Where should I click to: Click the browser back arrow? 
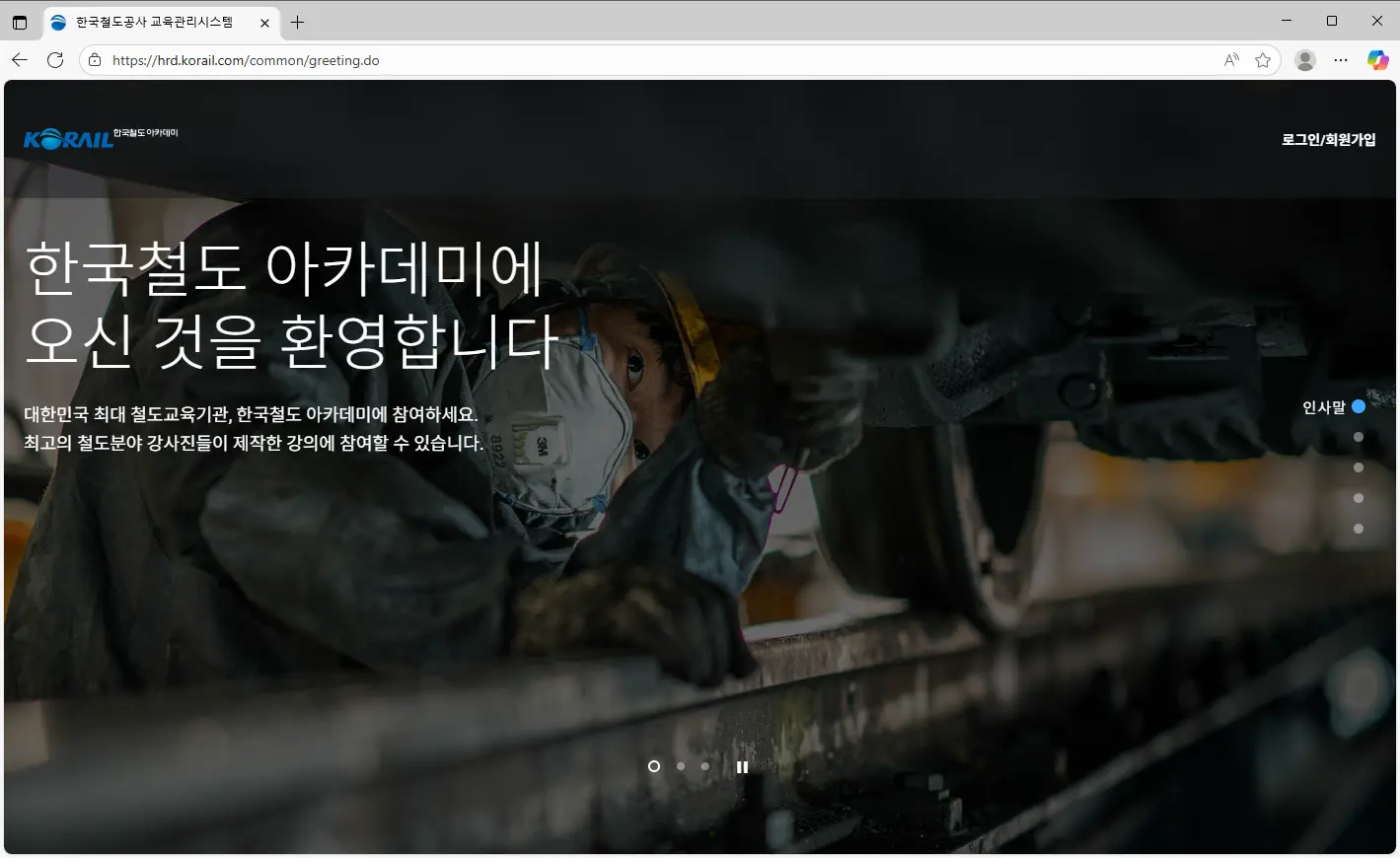coord(20,60)
